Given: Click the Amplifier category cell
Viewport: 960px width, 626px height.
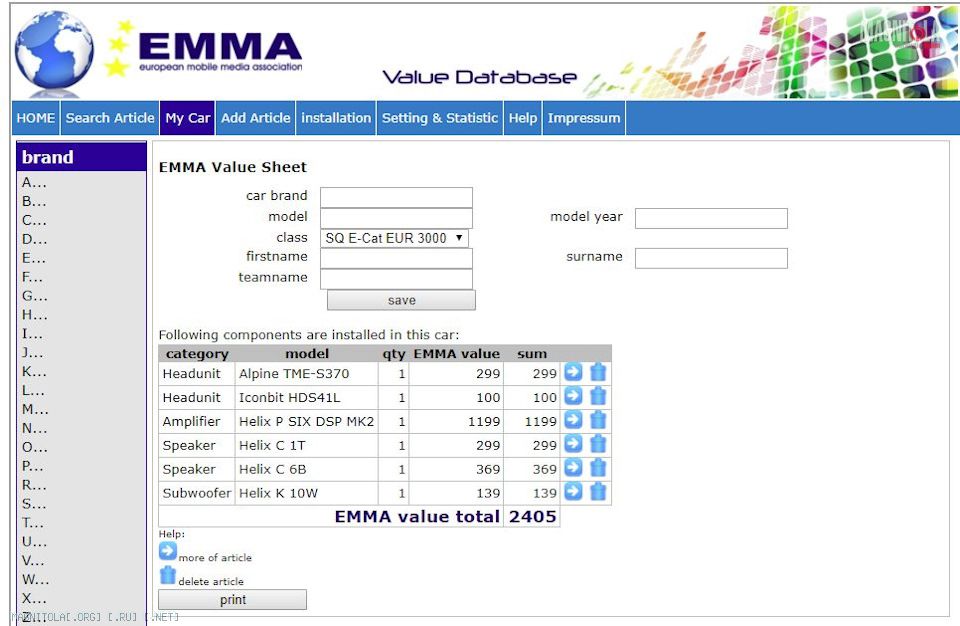Looking at the screenshot, I should coord(197,421).
